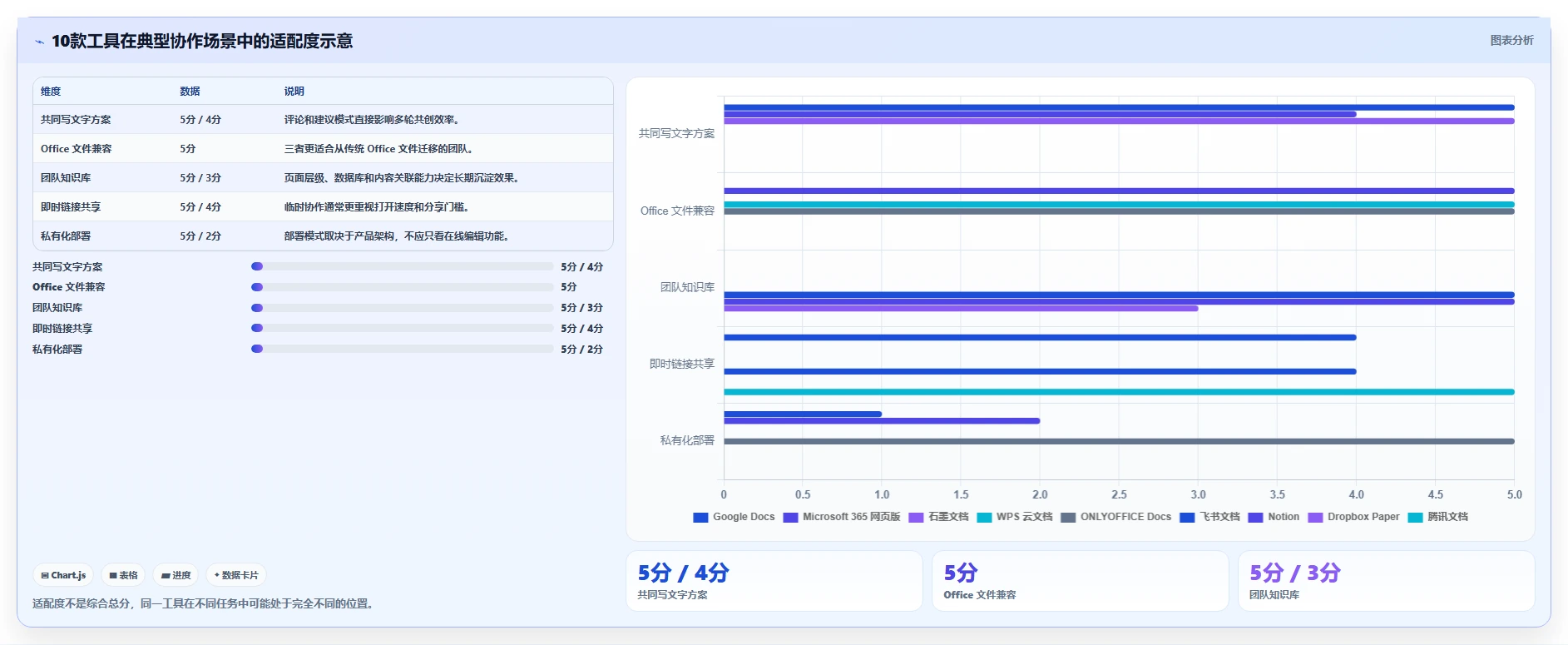Open the 5分 Office 文件兼容 data card
1568x645 pixels.
[1080, 581]
